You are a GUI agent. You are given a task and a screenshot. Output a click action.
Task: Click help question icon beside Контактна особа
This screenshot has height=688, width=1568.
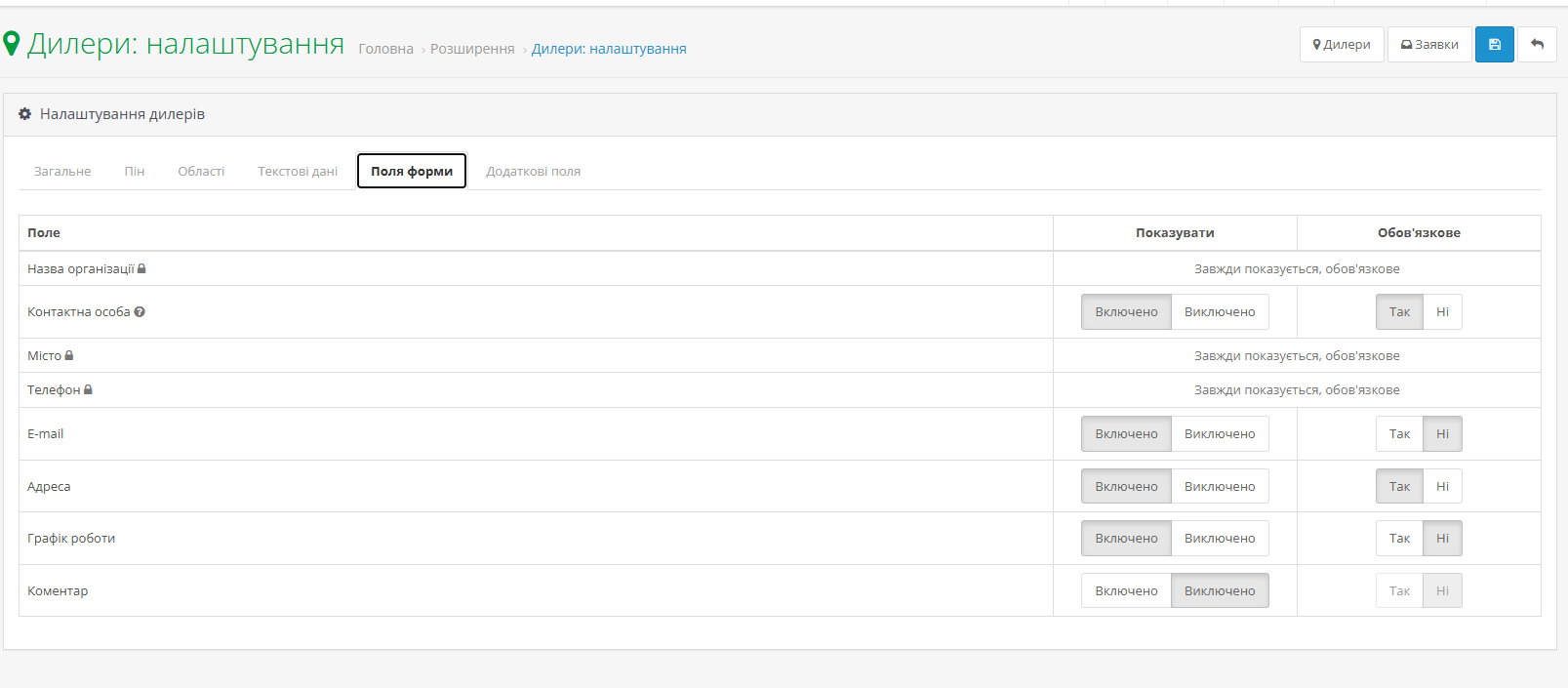pos(140,312)
